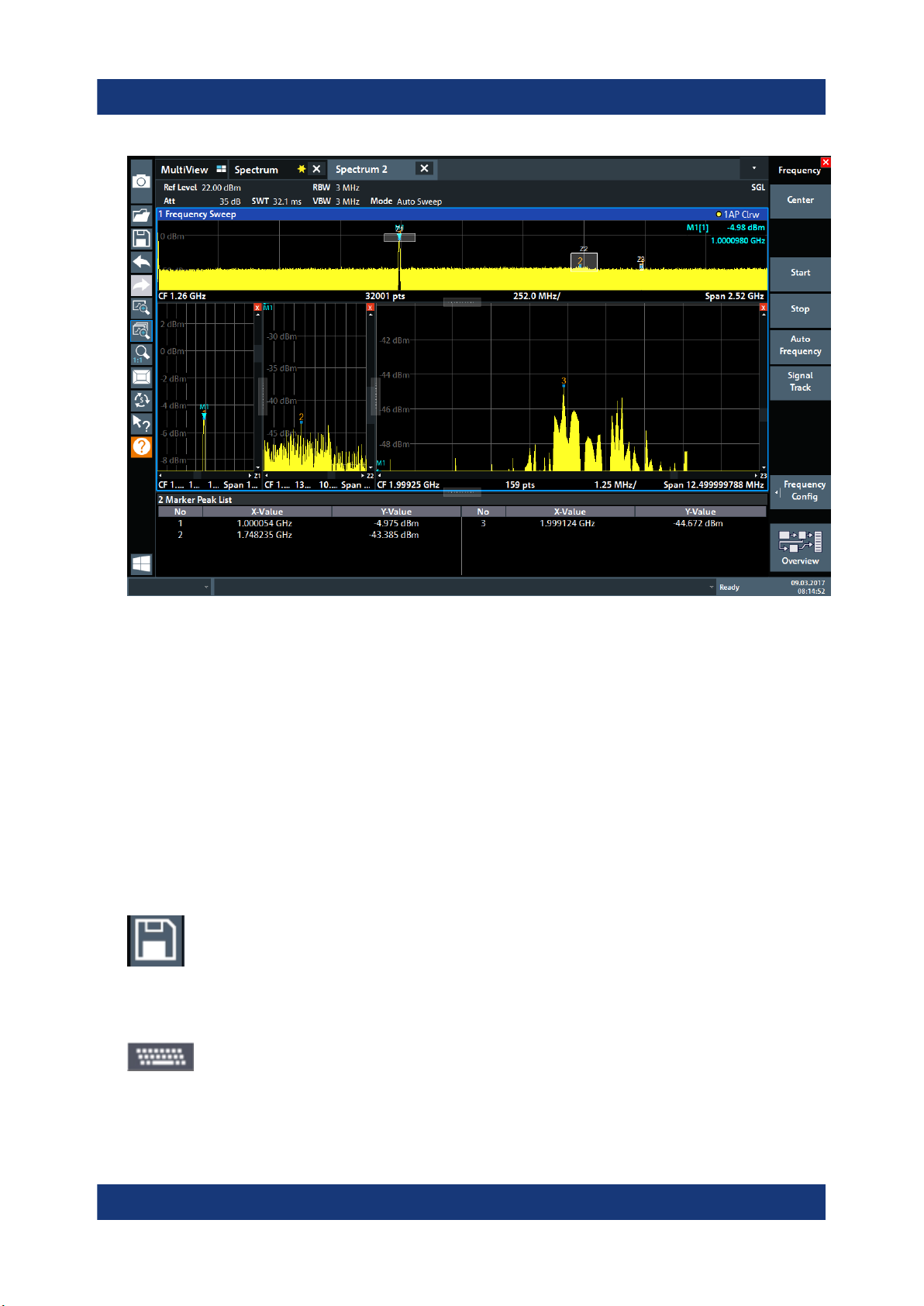Click marker 3 peak in zoom window
This screenshot has width=924, height=1306.
point(564,381)
